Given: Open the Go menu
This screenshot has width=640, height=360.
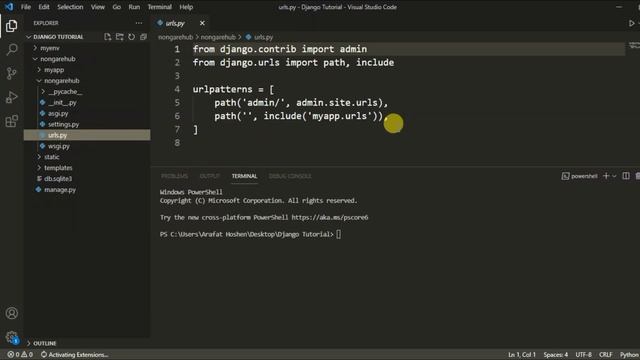Looking at the screenshot, I should pos(117,7).
